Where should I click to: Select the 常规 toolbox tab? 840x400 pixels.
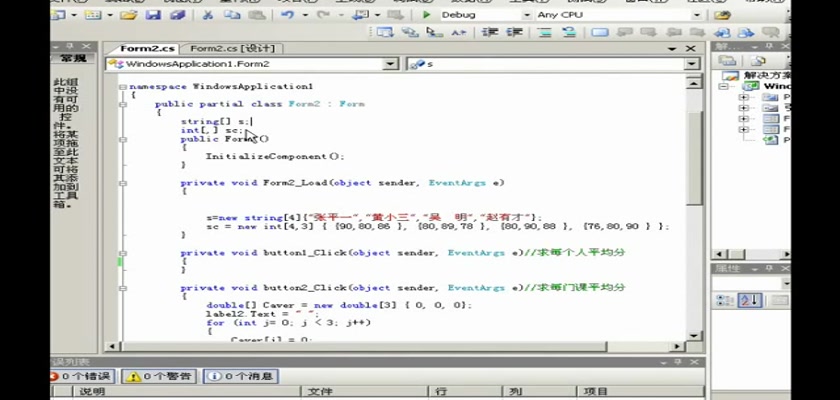click(x=73, y=58)
